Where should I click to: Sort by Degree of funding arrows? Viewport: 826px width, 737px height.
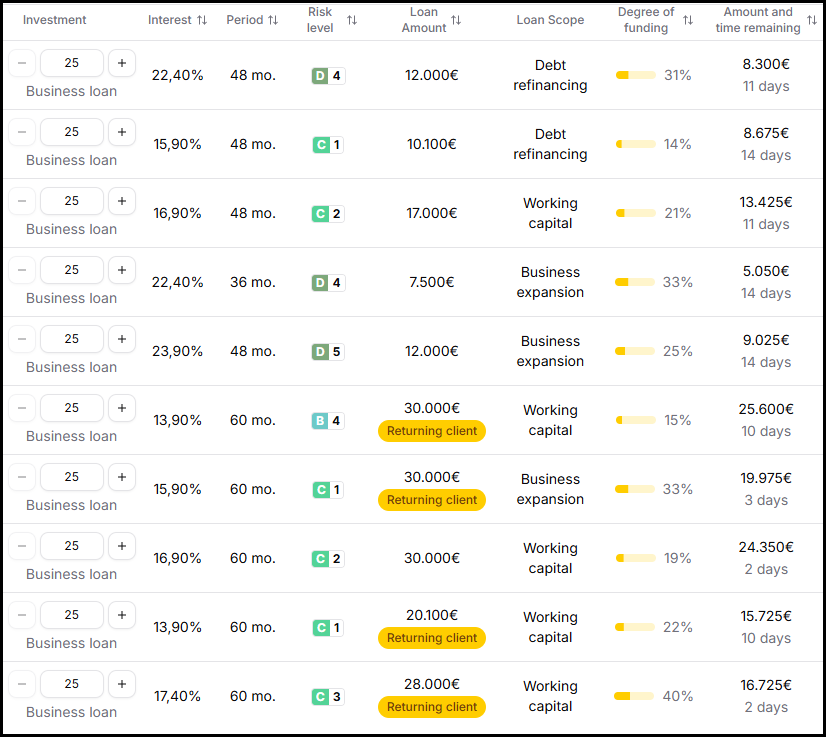tap(688, 20)
